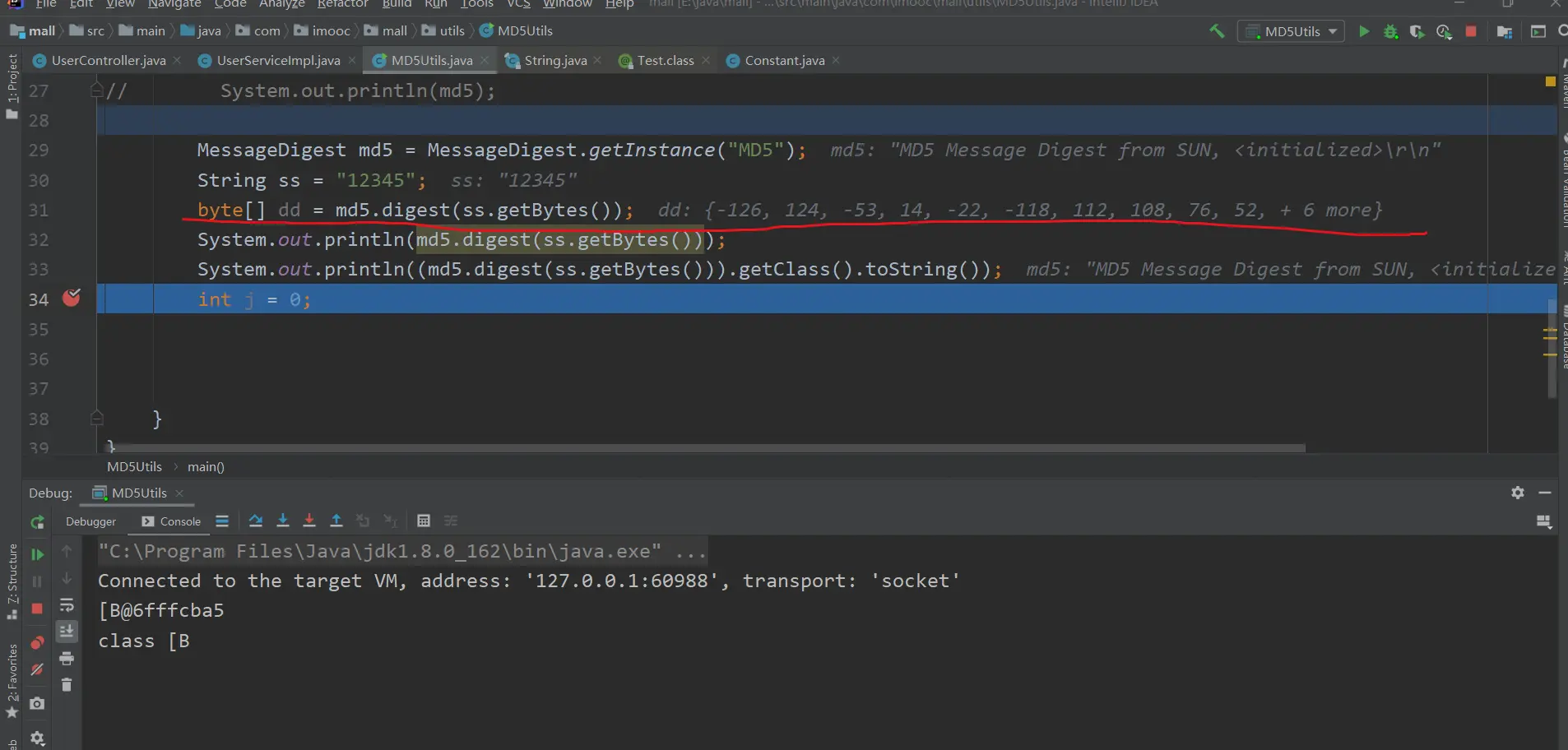
Task: Toggle soft-wrap in the console
Action: coord(67,605)
